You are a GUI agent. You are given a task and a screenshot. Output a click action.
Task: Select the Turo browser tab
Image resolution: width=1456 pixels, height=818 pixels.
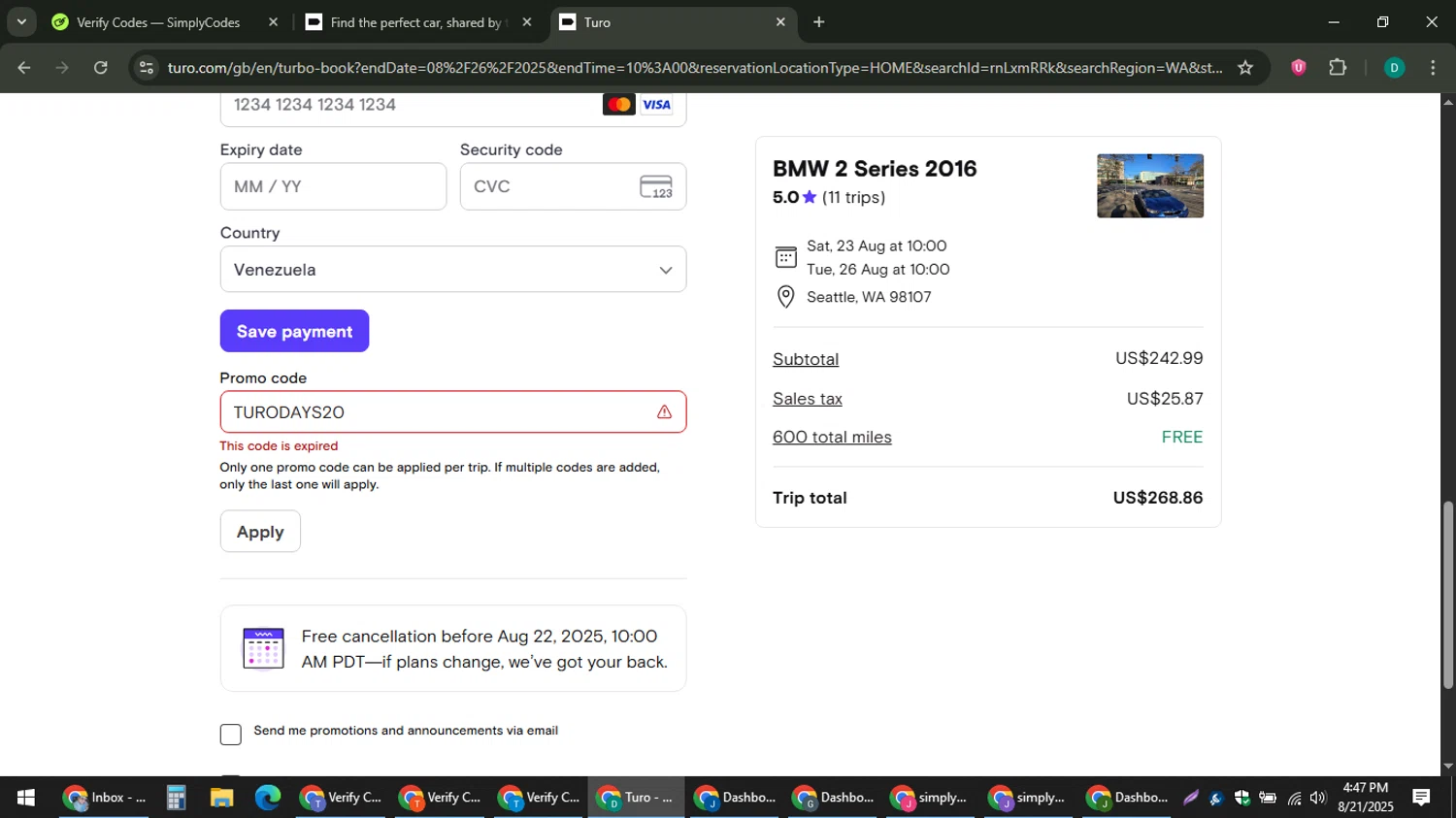point(670,22)
